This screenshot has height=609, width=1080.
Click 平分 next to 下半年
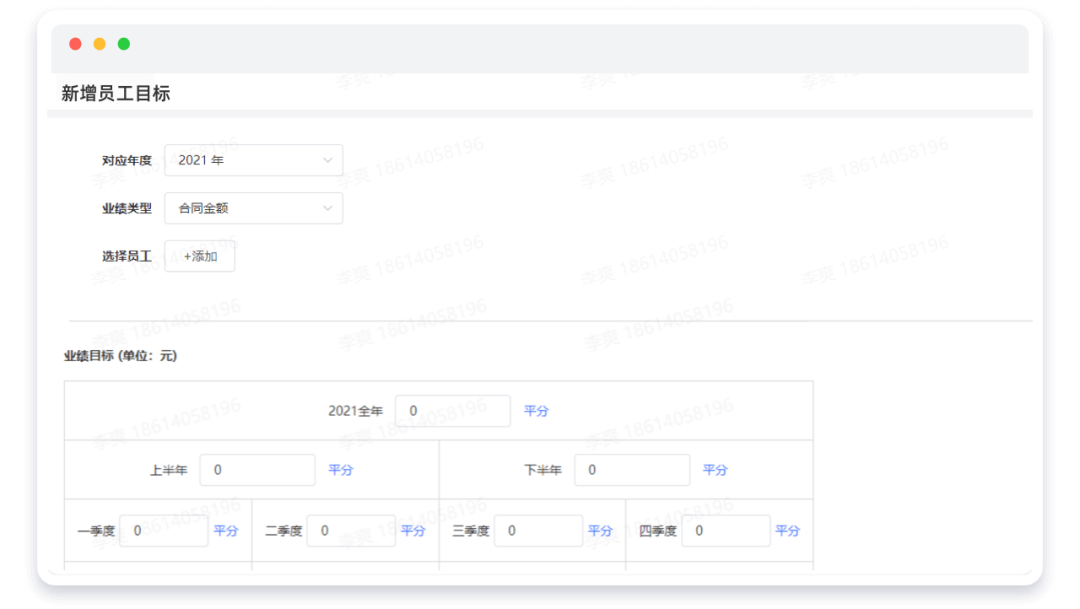tap(715, 470)
